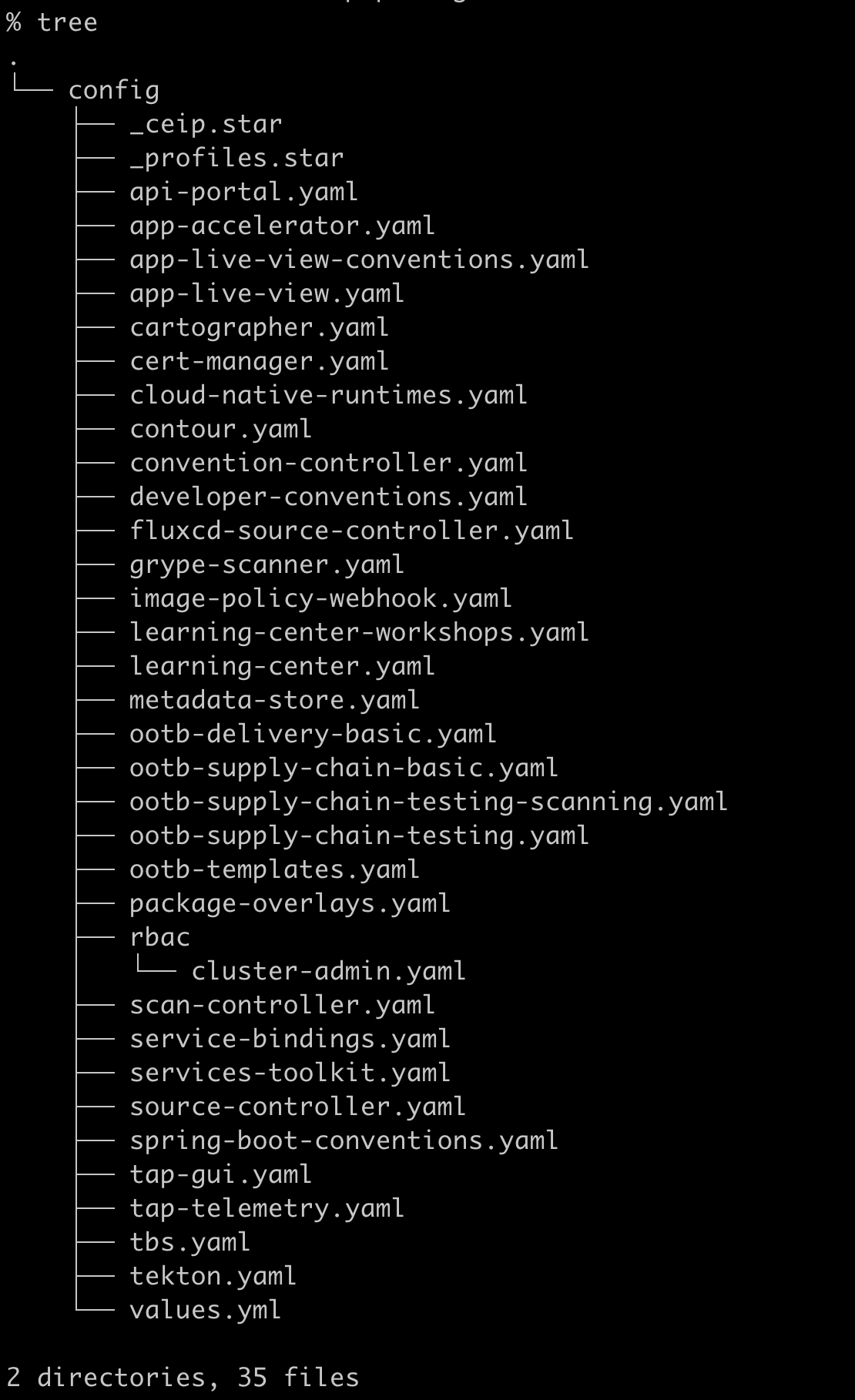
Task: Click the values.yml file at bottom
Action: point(205,1311)
